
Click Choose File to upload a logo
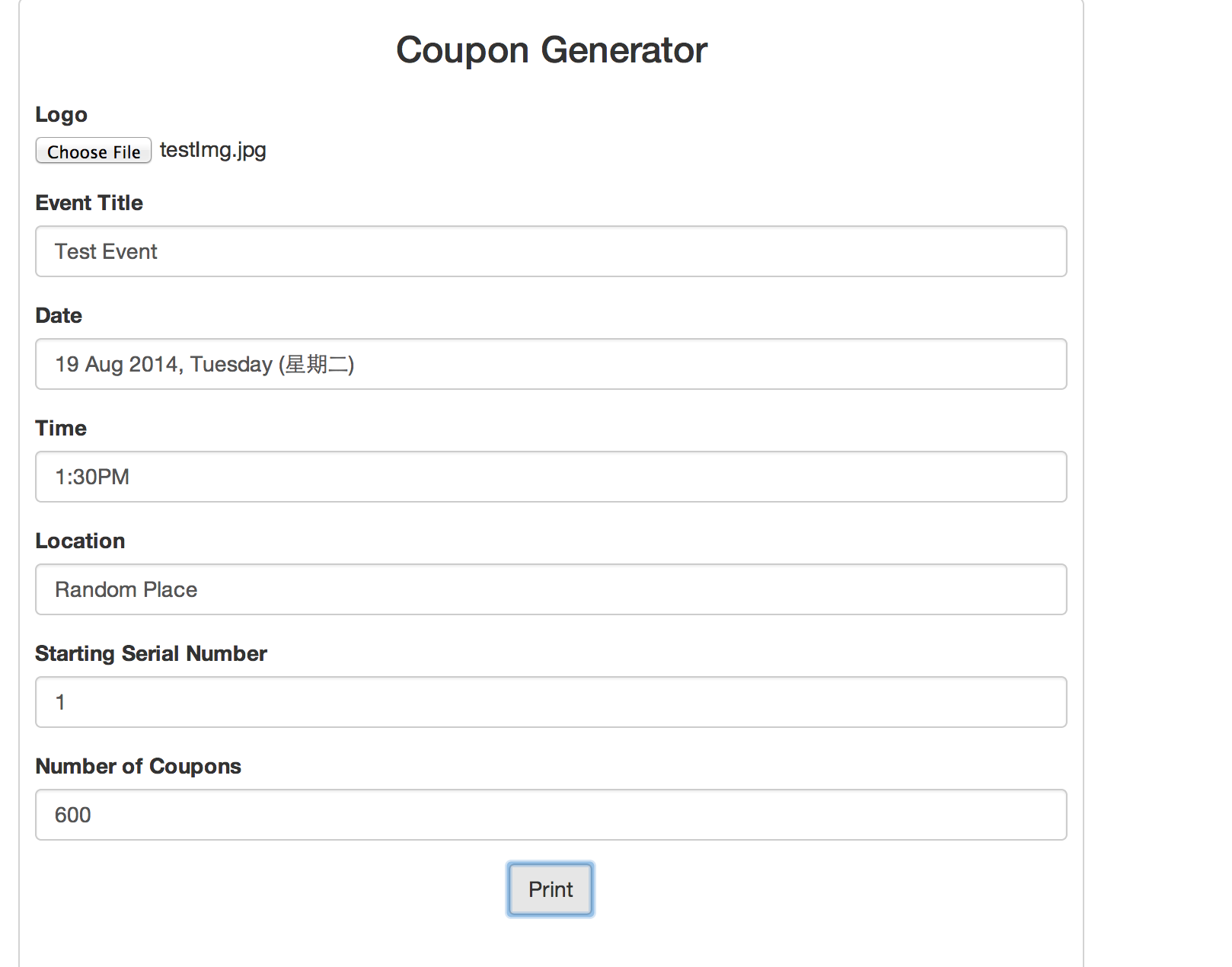[x=93, y=150]
